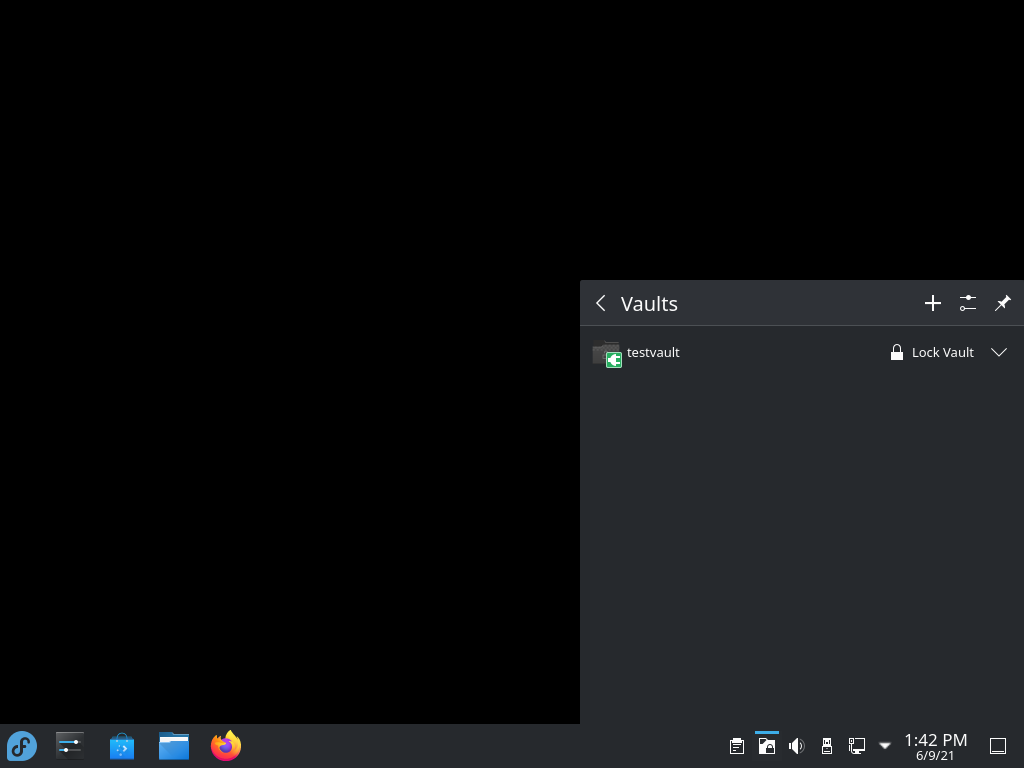Open network connections tray icon

857,746
